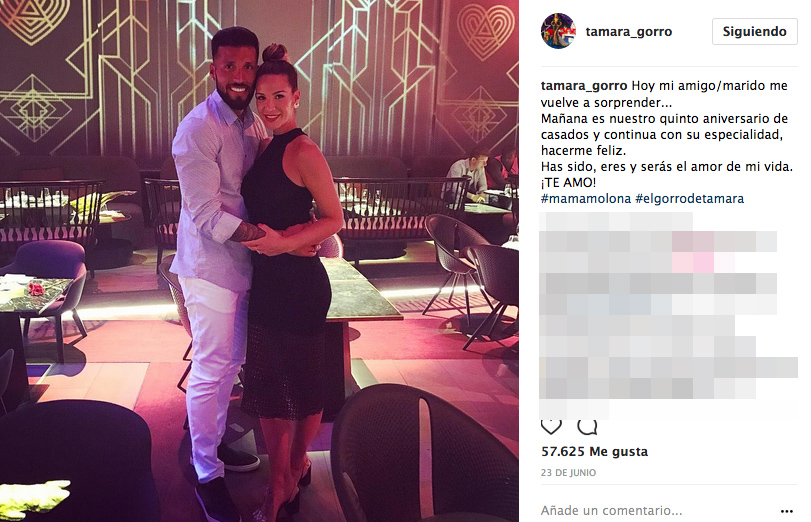Open the three-dots more options menu
Screen dimensions: 811x522
pyautogui.click(x=787, y=511)
